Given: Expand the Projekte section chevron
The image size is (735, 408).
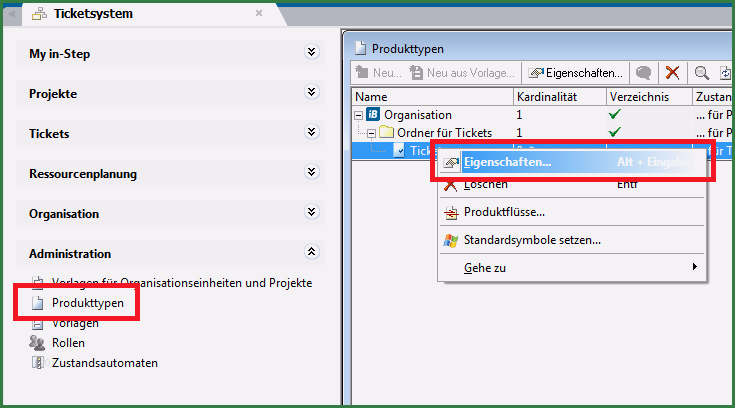Looking at the screenshot, I should point(312,93).
